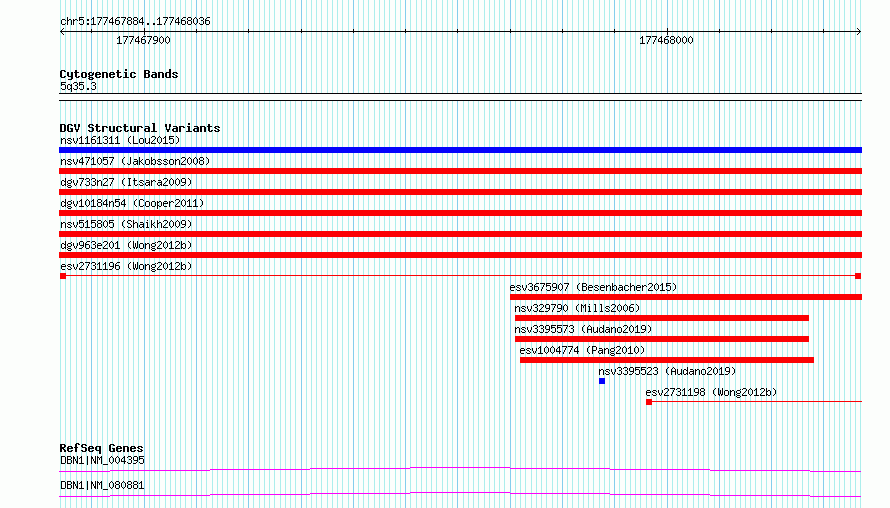Open variant esv2731196 (Wong2012b) label
890x508 pixels.
pyautogui.click(x=126, y=266)
